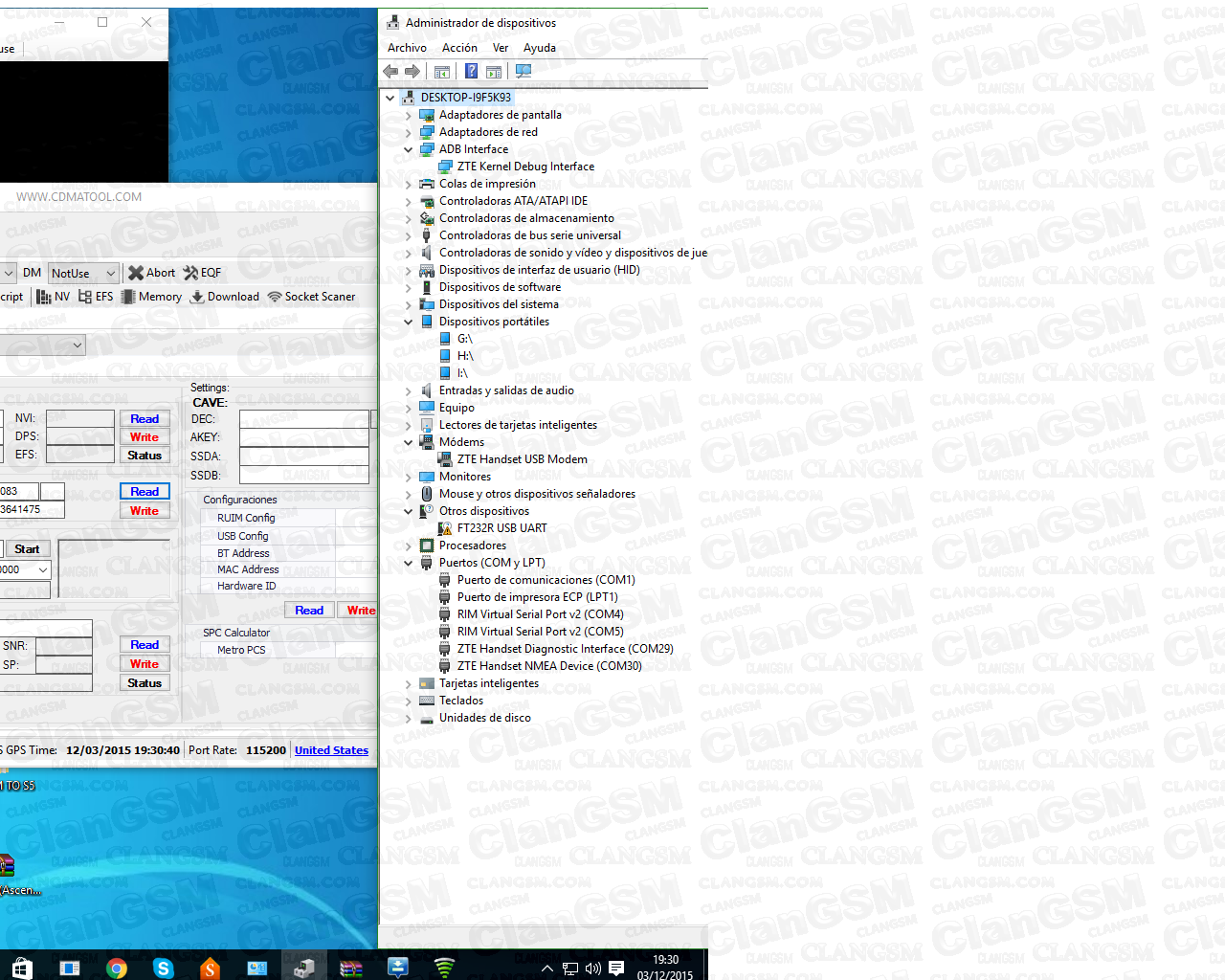Click Status button beside EFS row
This screenshot has height=980, width=1225.
(145, 456)
